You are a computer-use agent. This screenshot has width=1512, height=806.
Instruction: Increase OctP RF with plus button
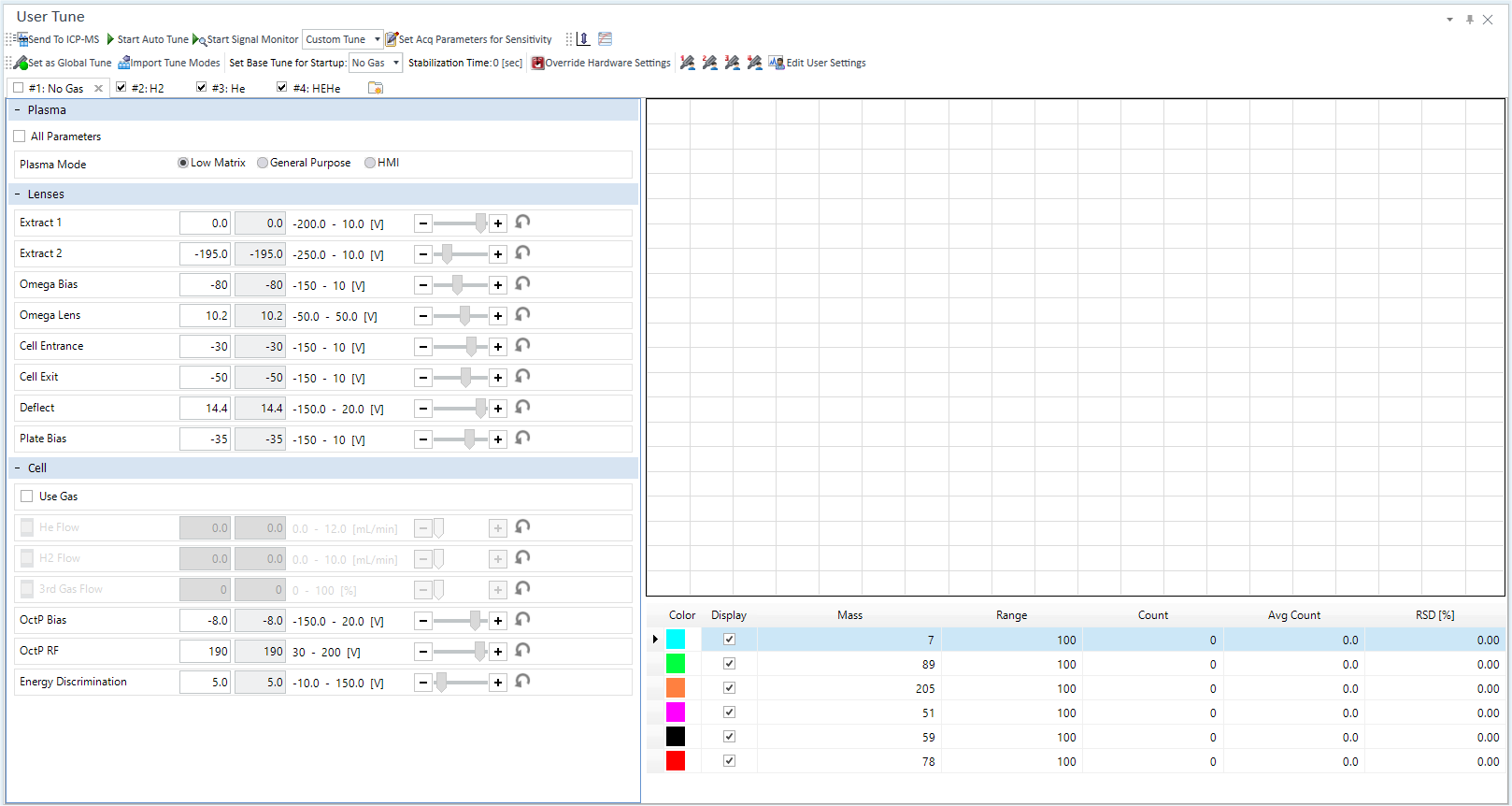click(x=498, y=651)
